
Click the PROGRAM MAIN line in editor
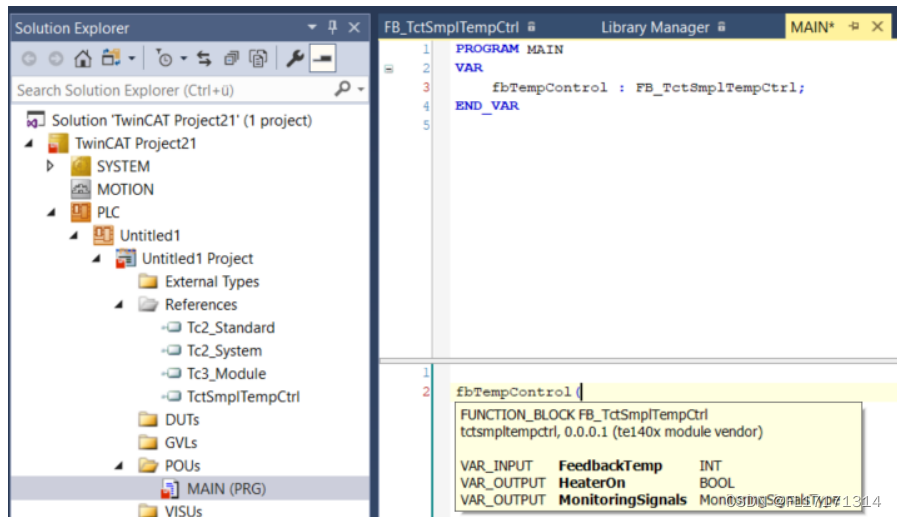509,49
